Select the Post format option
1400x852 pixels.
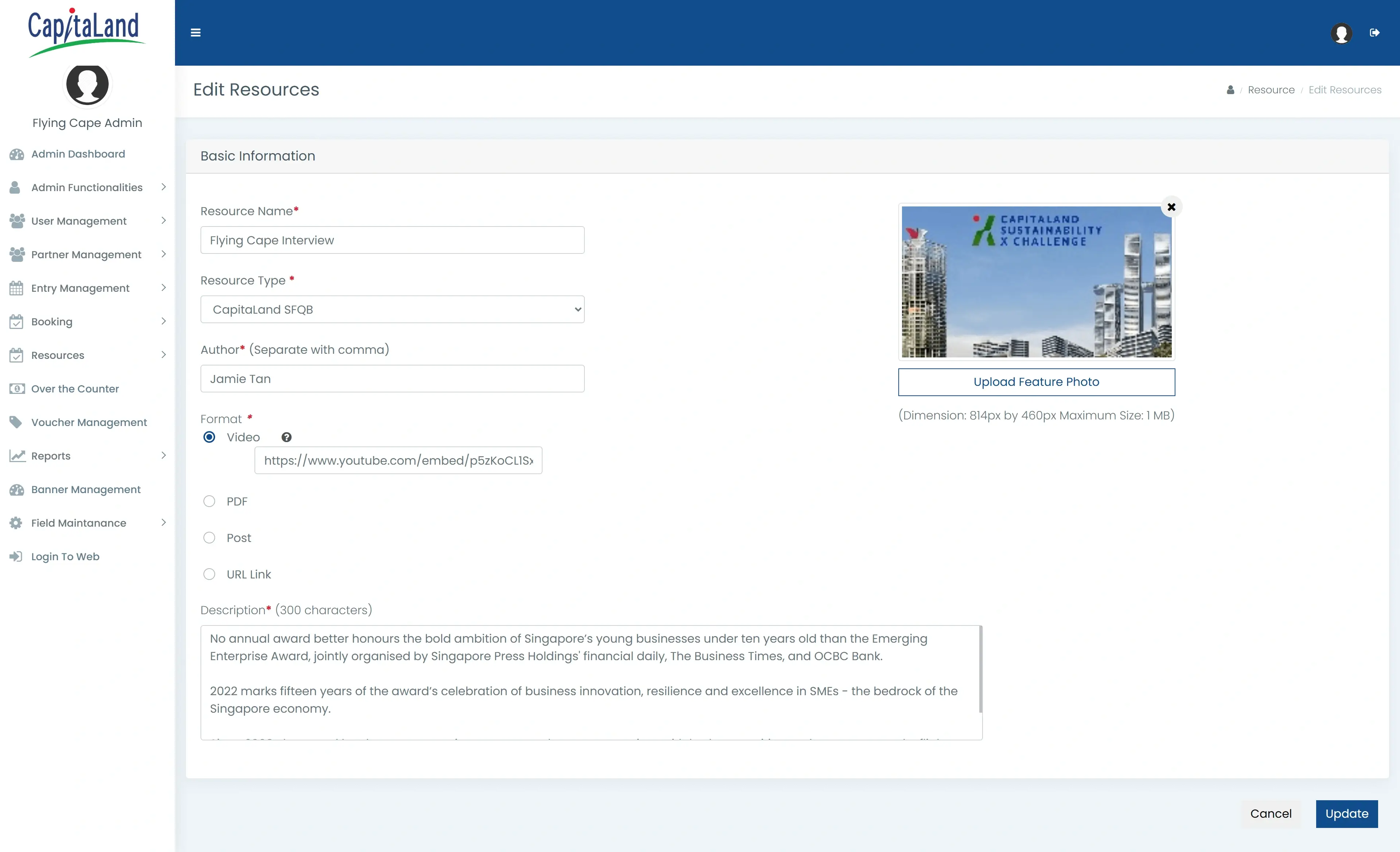[209, 538]
